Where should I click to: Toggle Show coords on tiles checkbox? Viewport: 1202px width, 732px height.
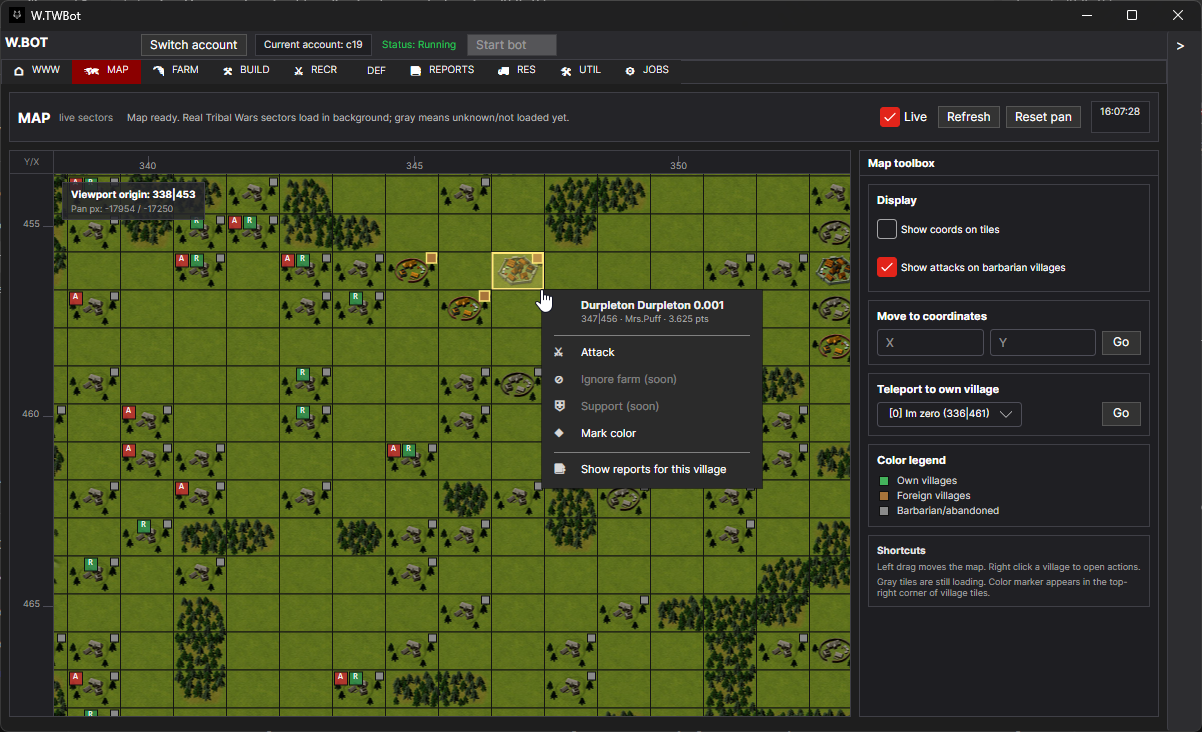(x=887, y=229)
